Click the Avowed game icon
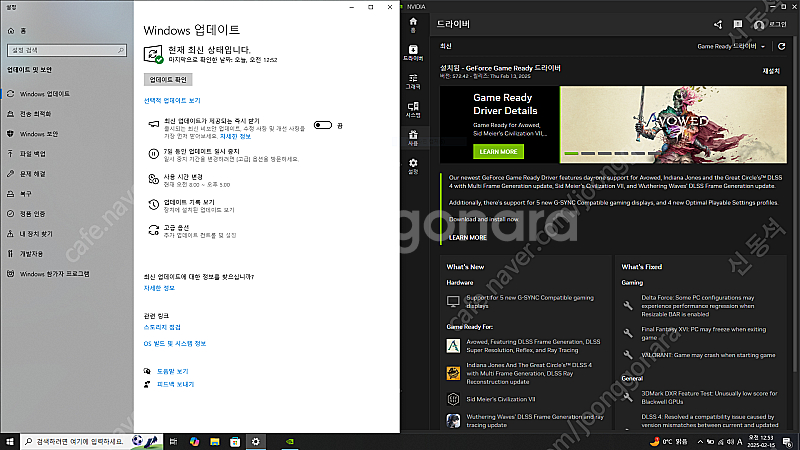 click(453, 346)
